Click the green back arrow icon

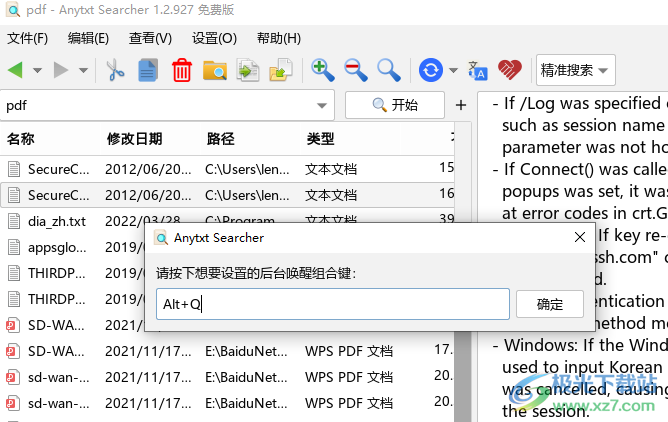[15, 70]
